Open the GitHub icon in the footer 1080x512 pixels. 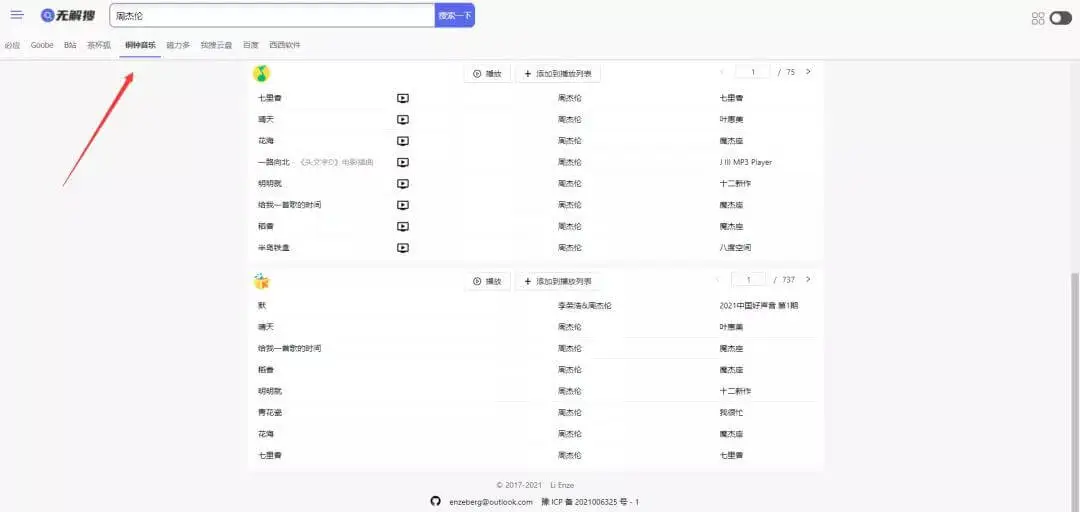pos(435,502)
